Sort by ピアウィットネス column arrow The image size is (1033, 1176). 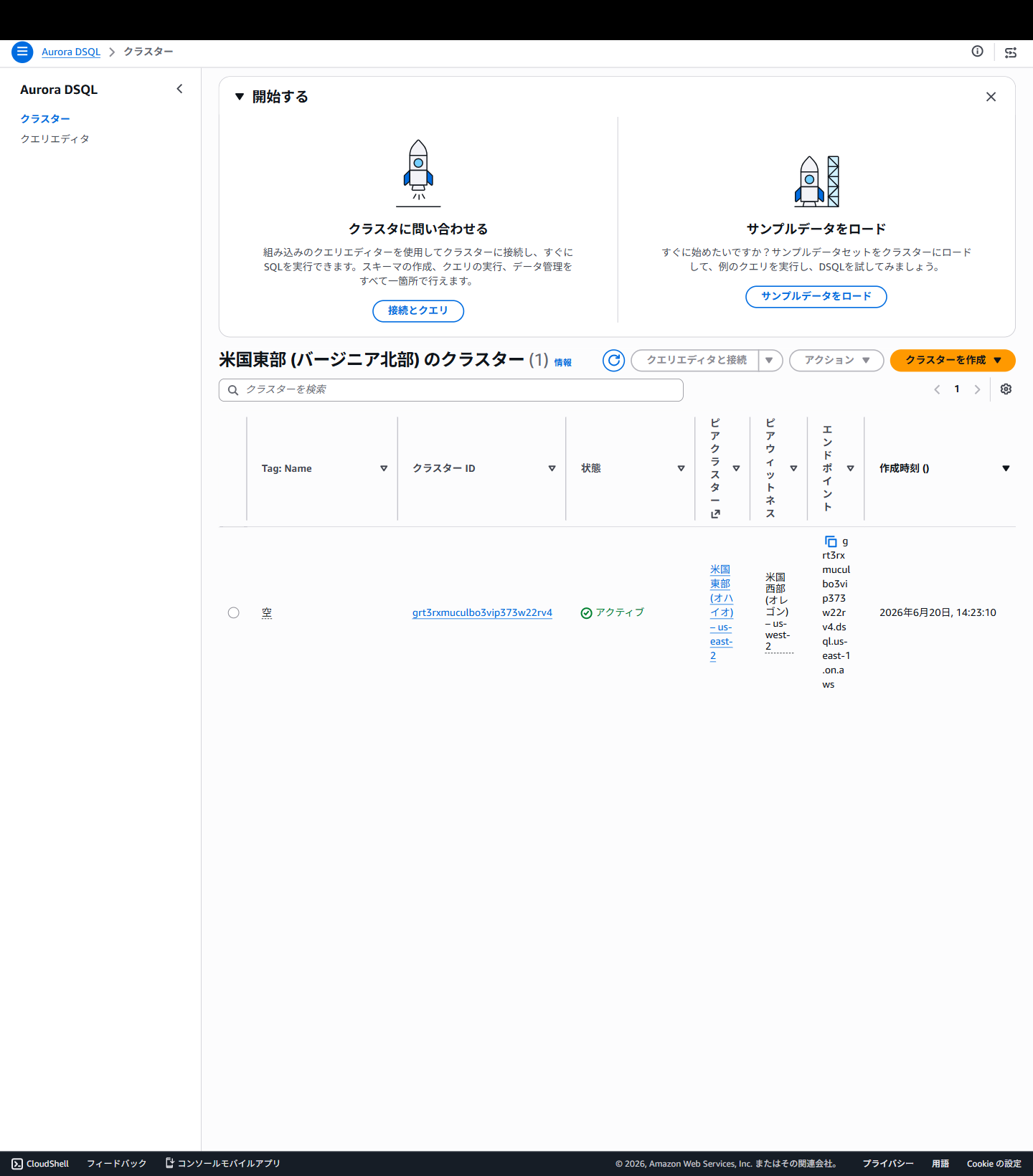point(793,468)
